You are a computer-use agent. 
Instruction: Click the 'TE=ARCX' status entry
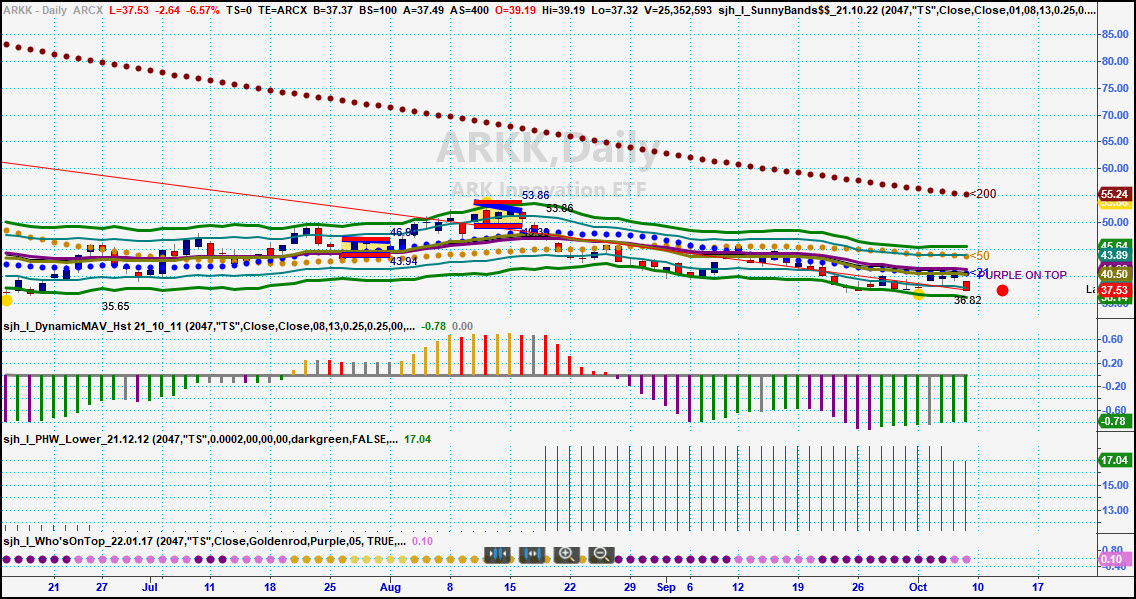tap(283, 12)
